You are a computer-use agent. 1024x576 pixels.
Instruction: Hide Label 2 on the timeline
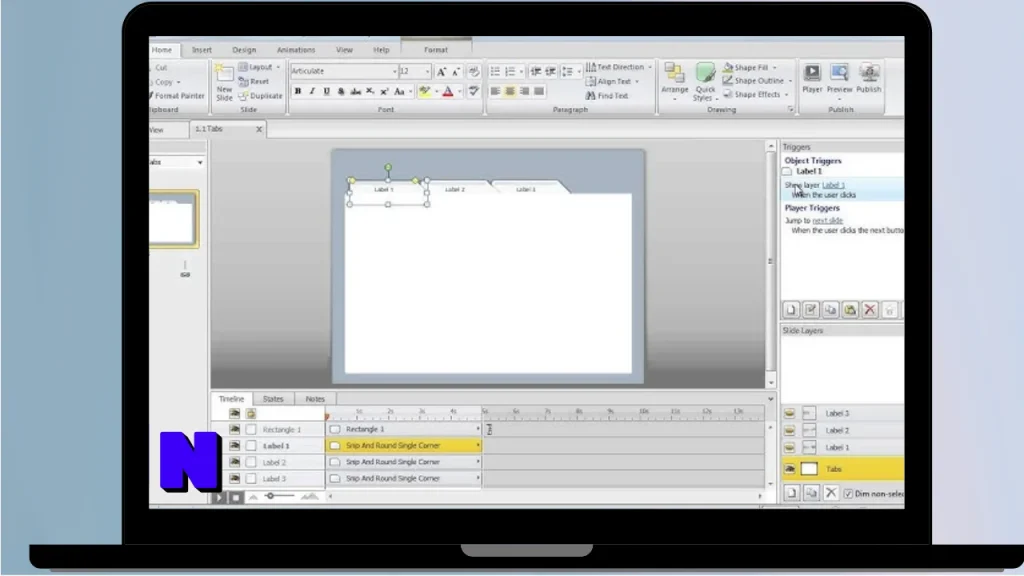tap(234, 462)
